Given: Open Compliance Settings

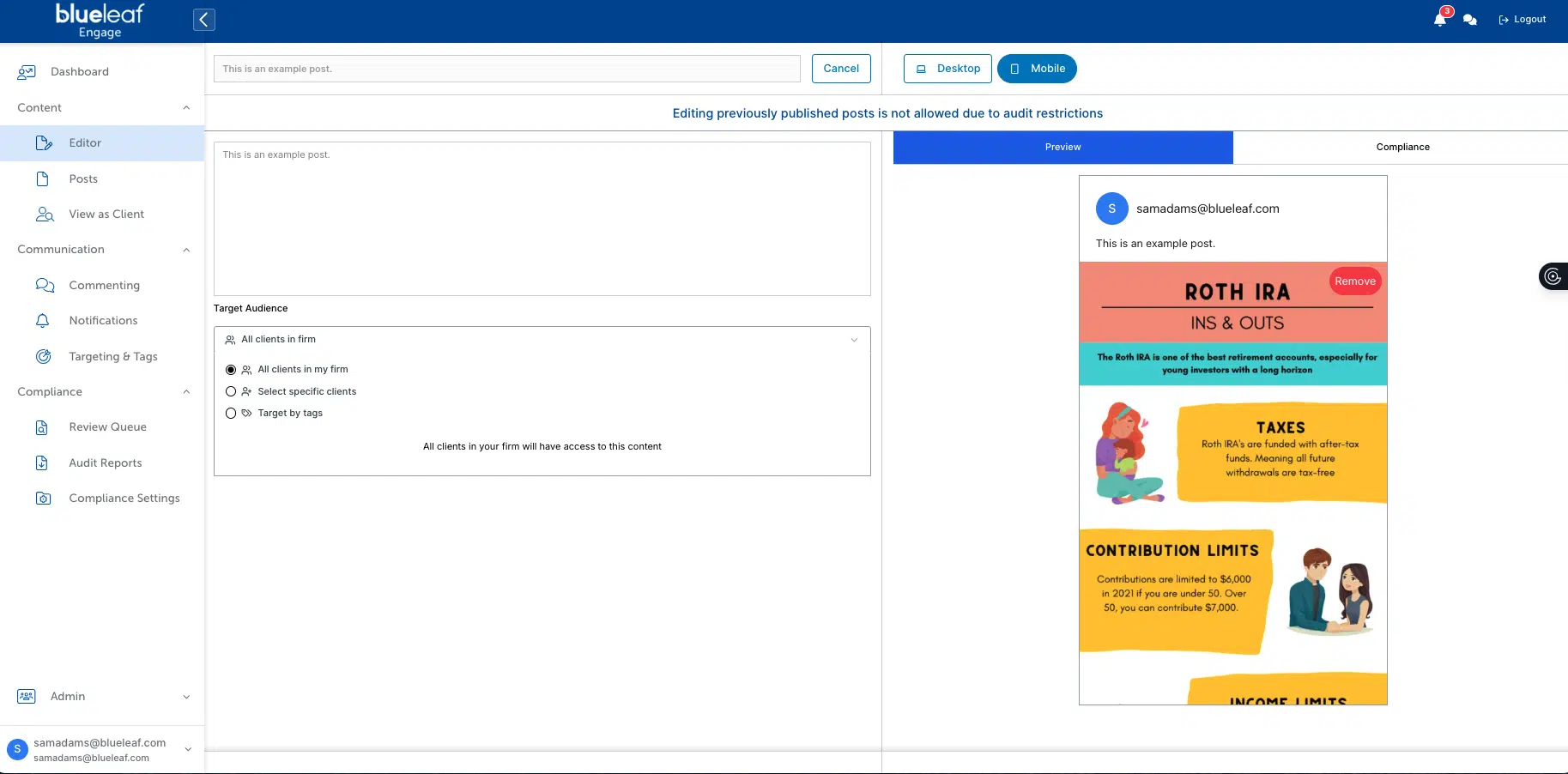Looking at the screenshot, I should [x=124, y=498].
